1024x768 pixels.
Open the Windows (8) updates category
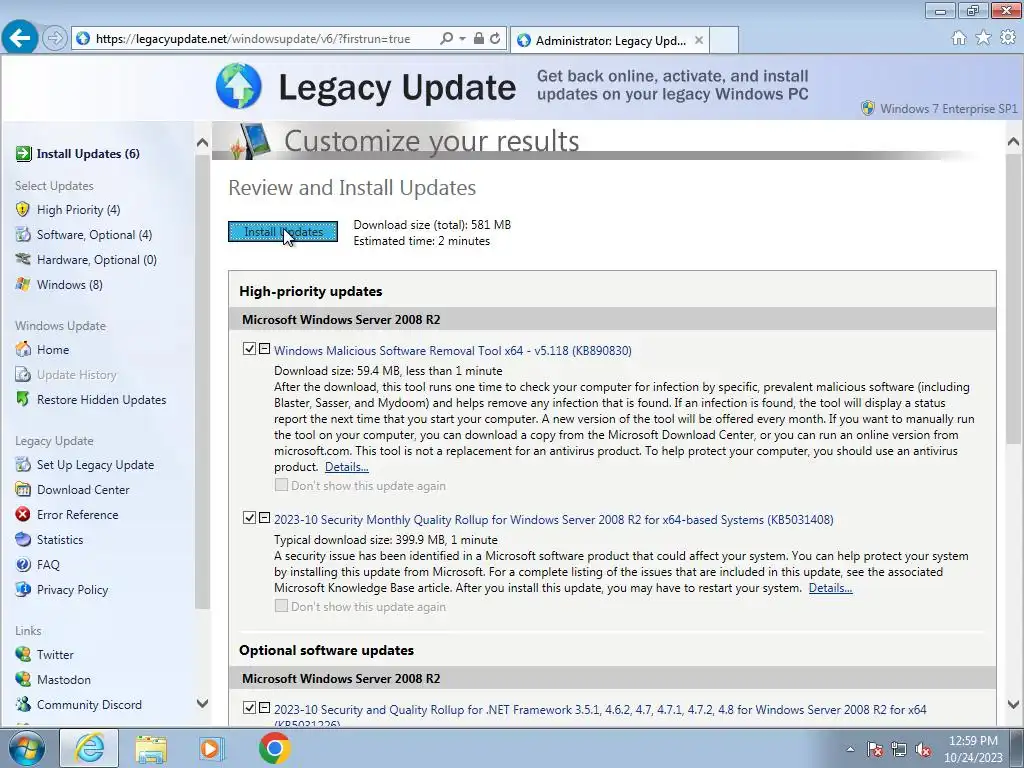coord(69,284)
